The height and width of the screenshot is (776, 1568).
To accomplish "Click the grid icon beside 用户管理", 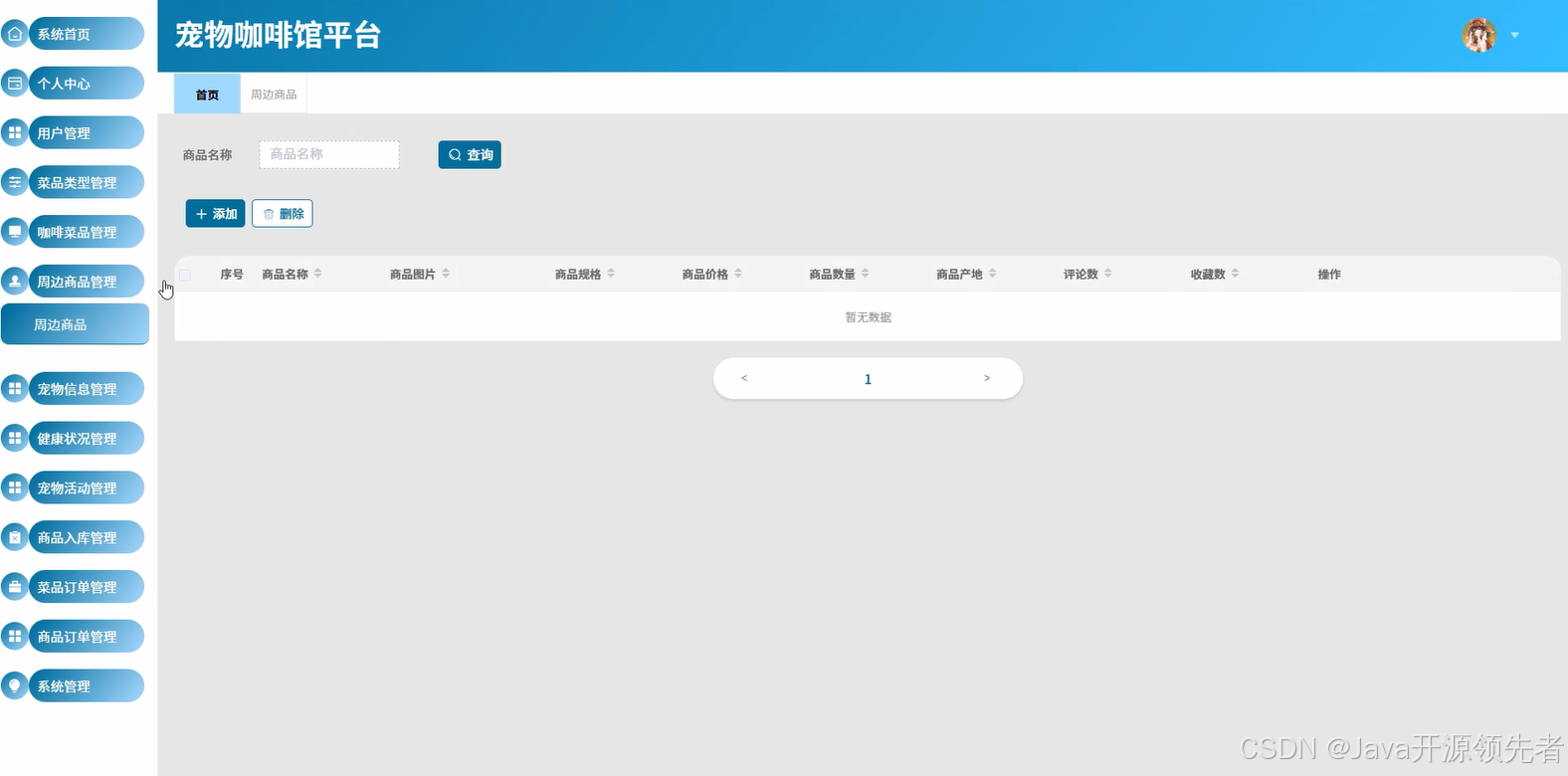I will [x=15, y=132].
